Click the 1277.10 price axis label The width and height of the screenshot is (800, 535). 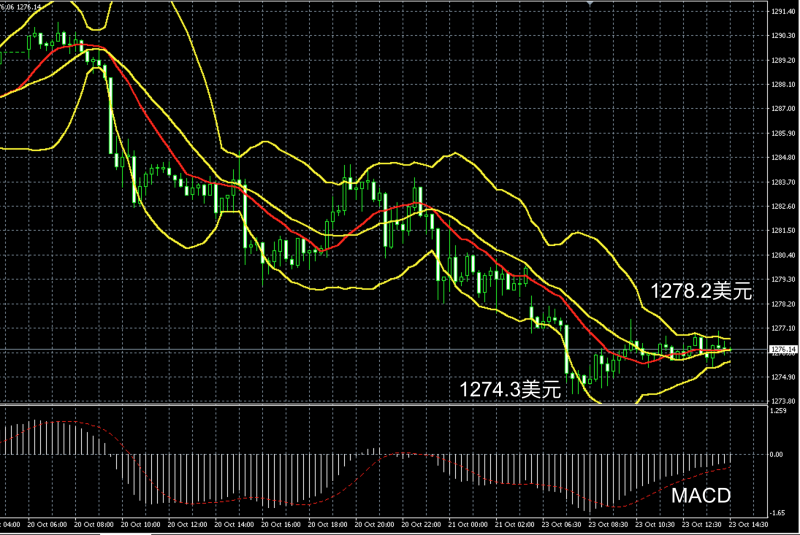[782, 328]
